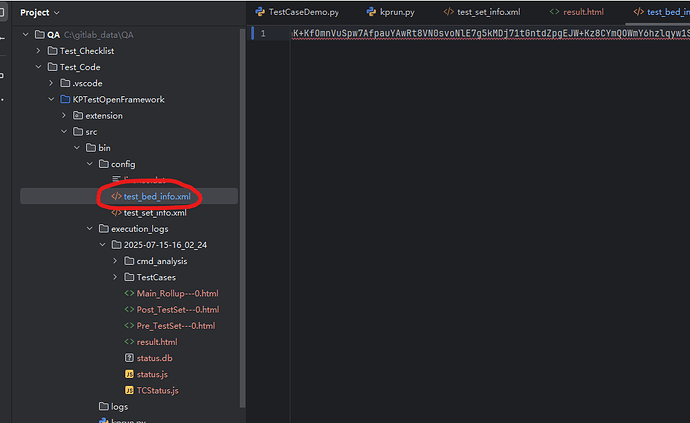Click the Python icon on TestCaseDemo.py tab
Screen dimensions: 690x423
(260, 12)
